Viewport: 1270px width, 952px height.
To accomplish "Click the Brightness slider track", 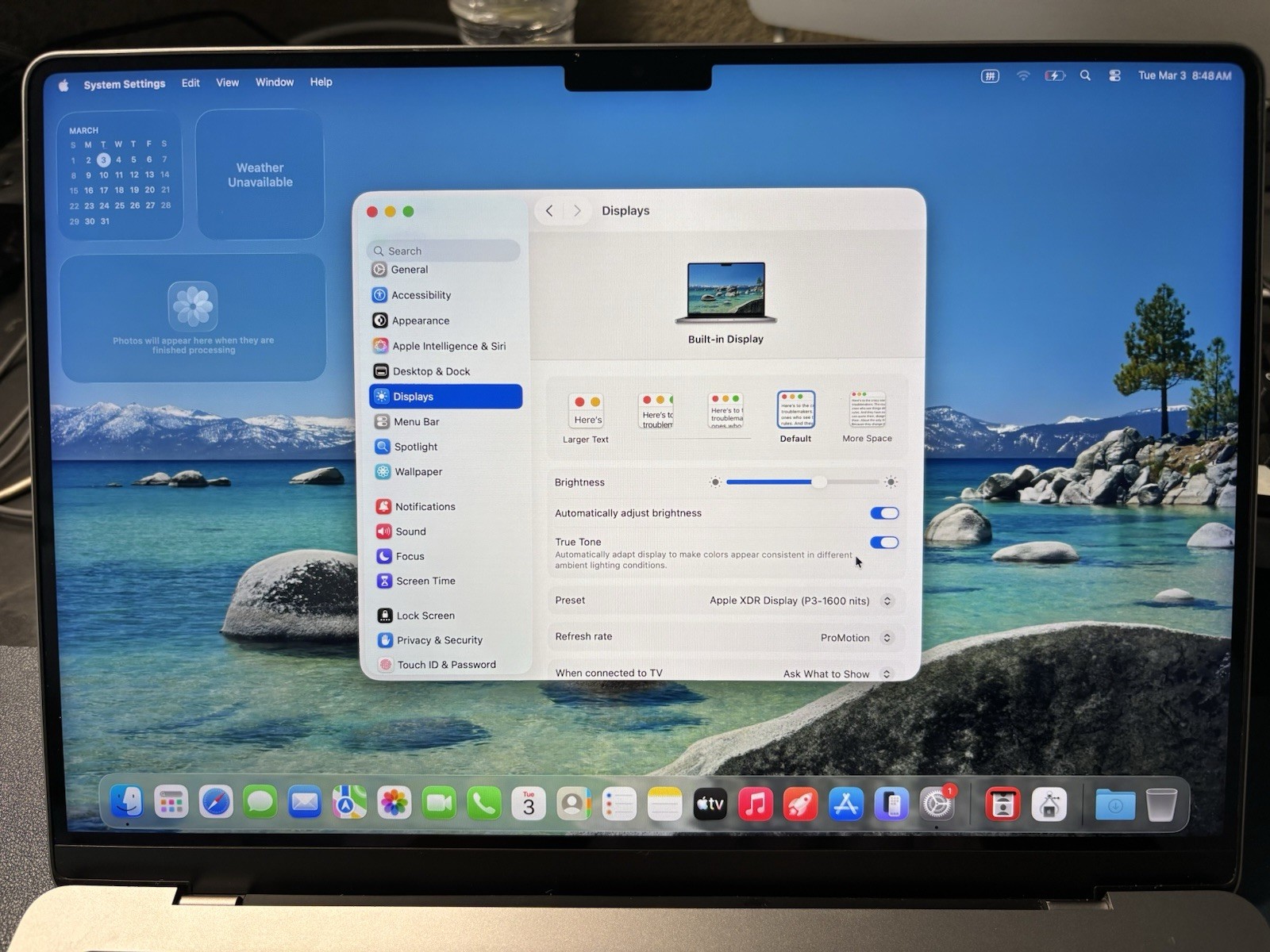I will click(x=802, y=482).
